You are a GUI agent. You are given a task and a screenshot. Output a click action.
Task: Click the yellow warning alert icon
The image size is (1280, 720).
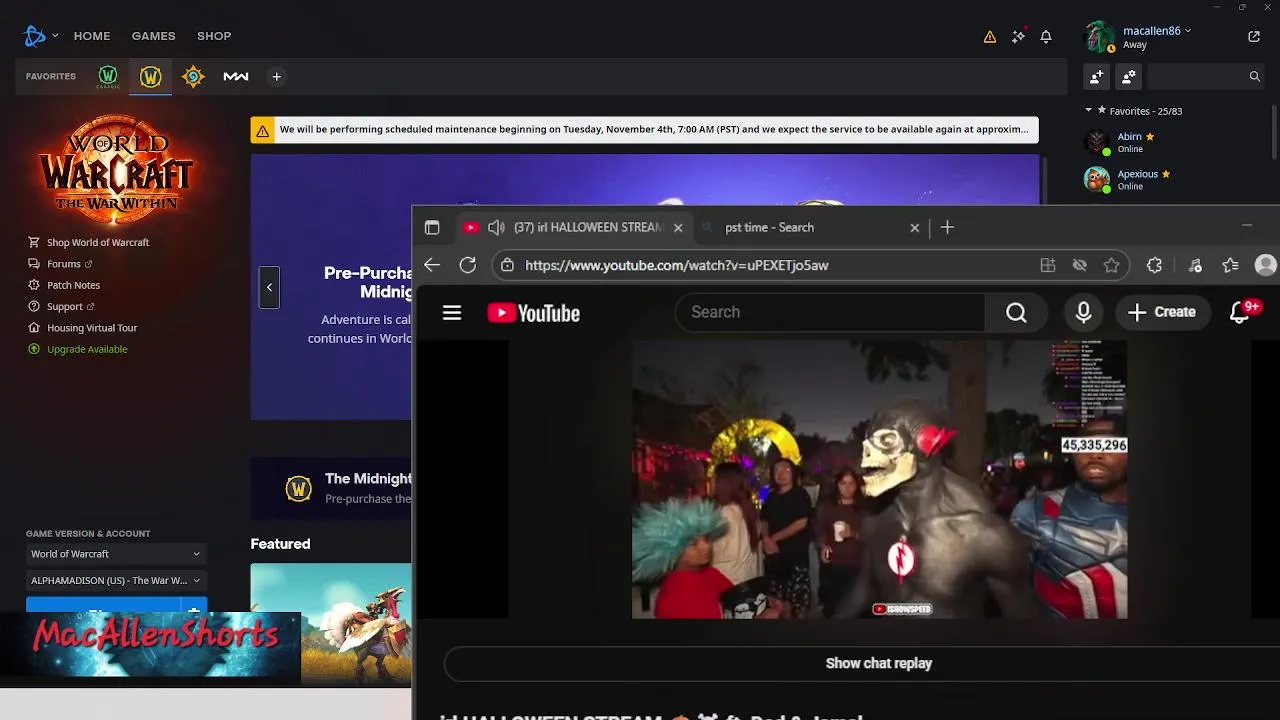tap(989, 37)
